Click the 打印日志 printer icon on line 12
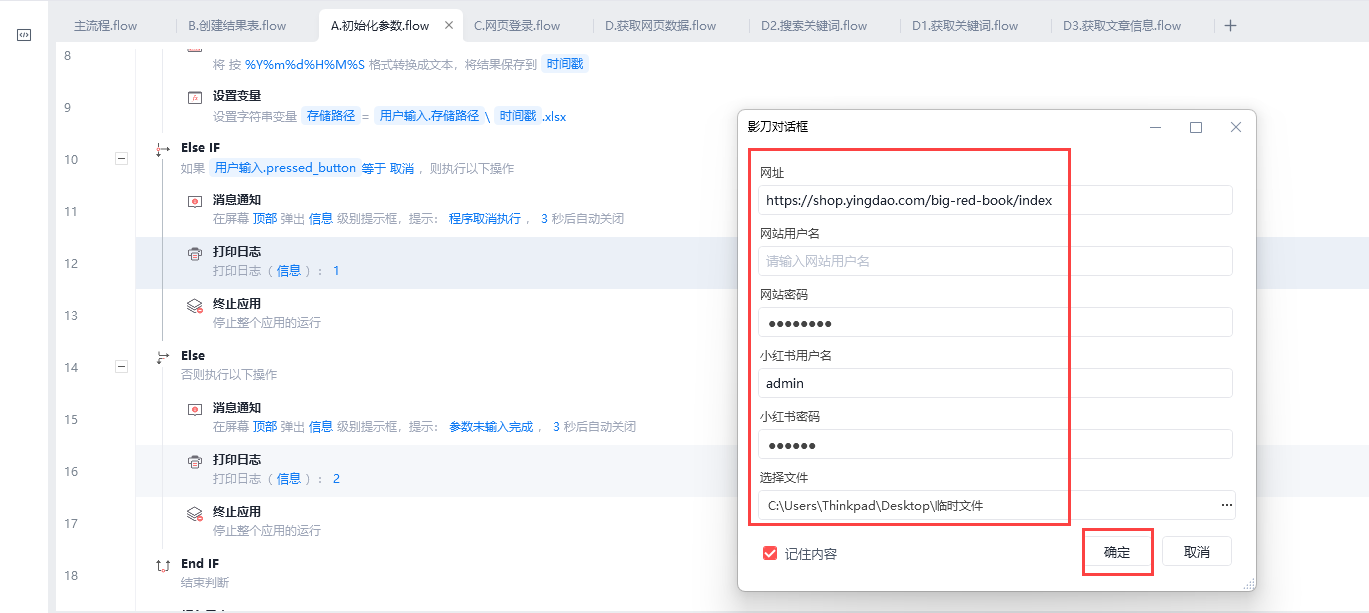 pos(195,253)
